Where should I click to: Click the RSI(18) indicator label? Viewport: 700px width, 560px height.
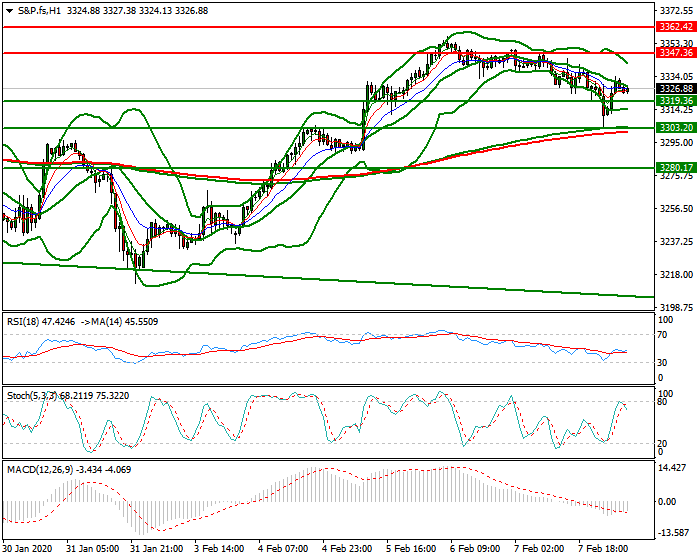(x=22, y=322)
